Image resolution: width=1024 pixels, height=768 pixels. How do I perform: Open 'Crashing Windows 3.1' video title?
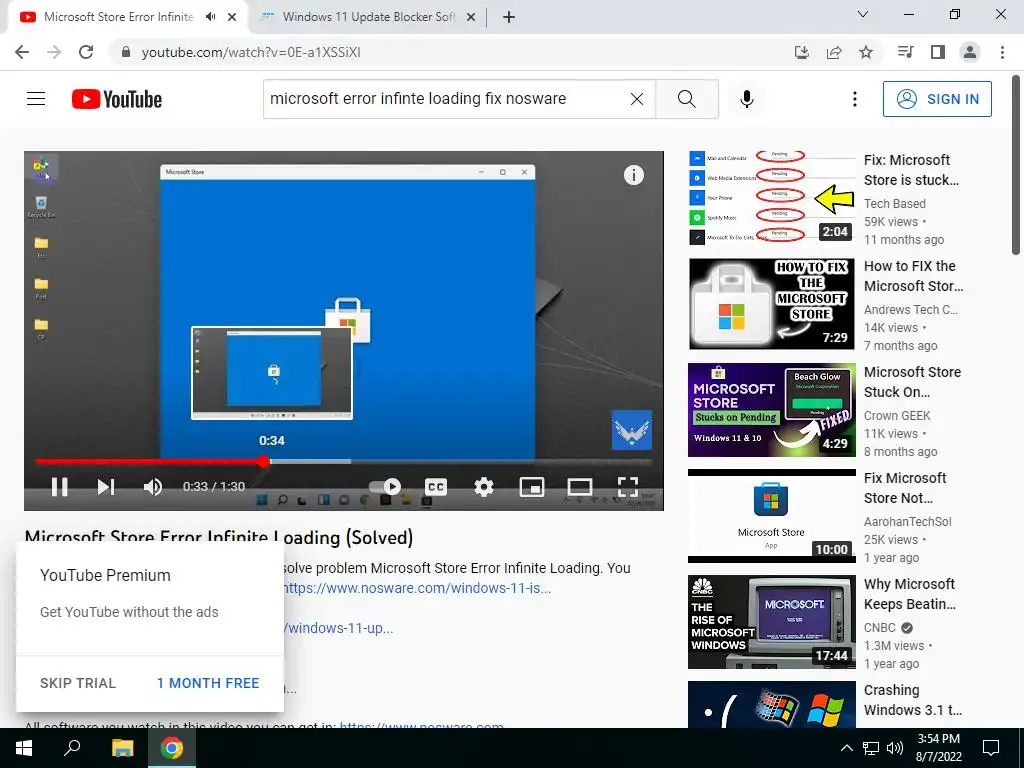tap(912, 700)
